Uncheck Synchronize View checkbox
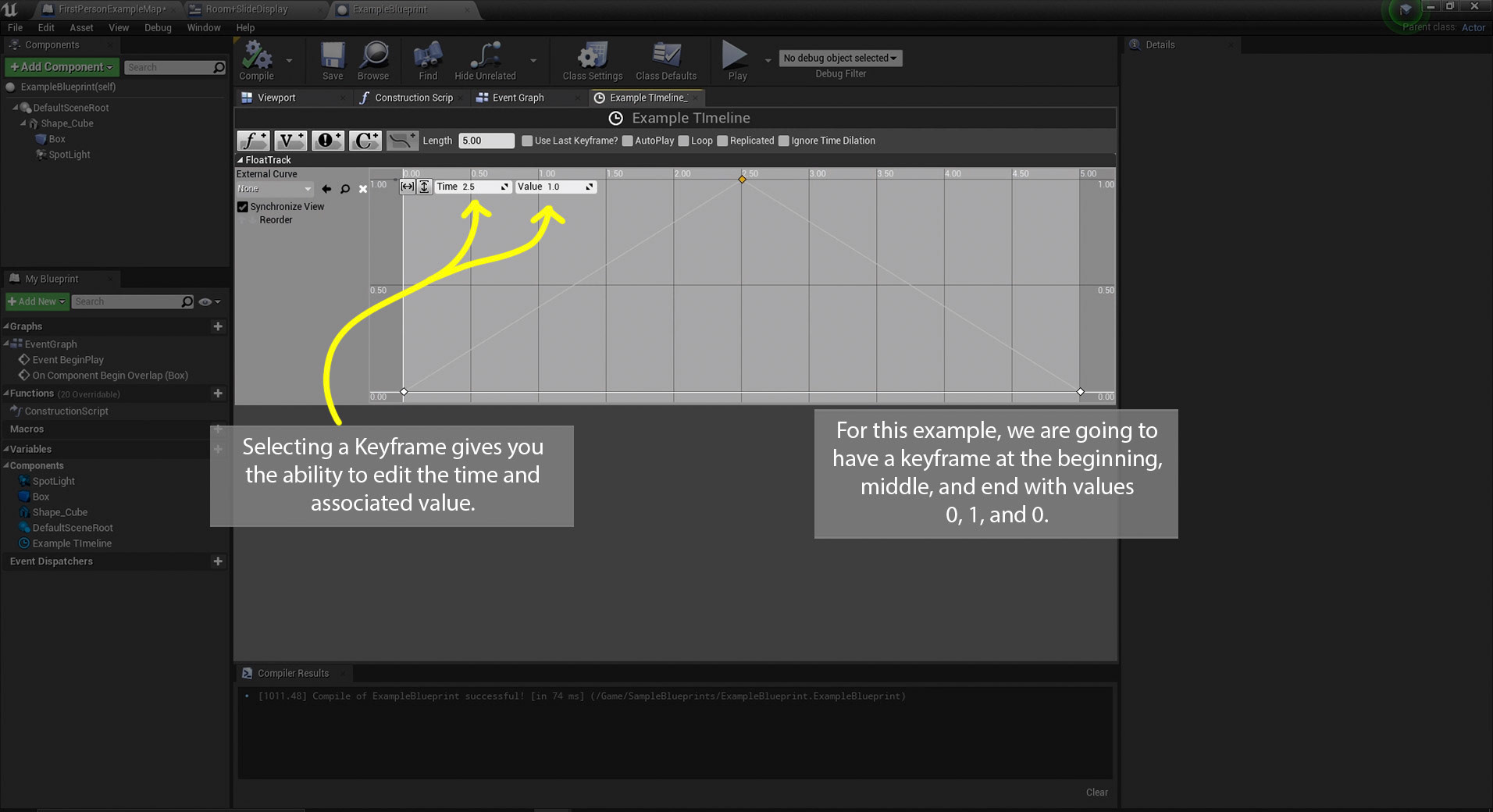The image size is (1493, 812). (x=243, y=207)
